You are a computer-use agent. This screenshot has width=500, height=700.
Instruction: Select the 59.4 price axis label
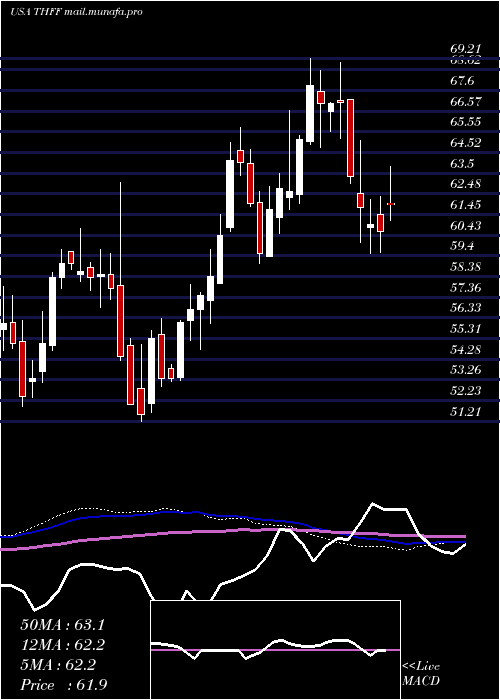(462, 246)
